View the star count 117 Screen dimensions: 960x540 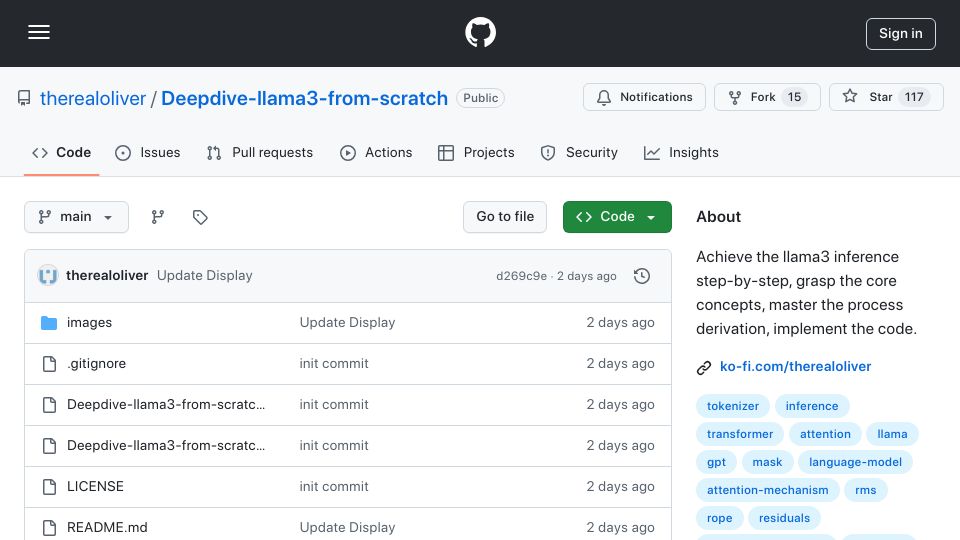coord(914,97)
